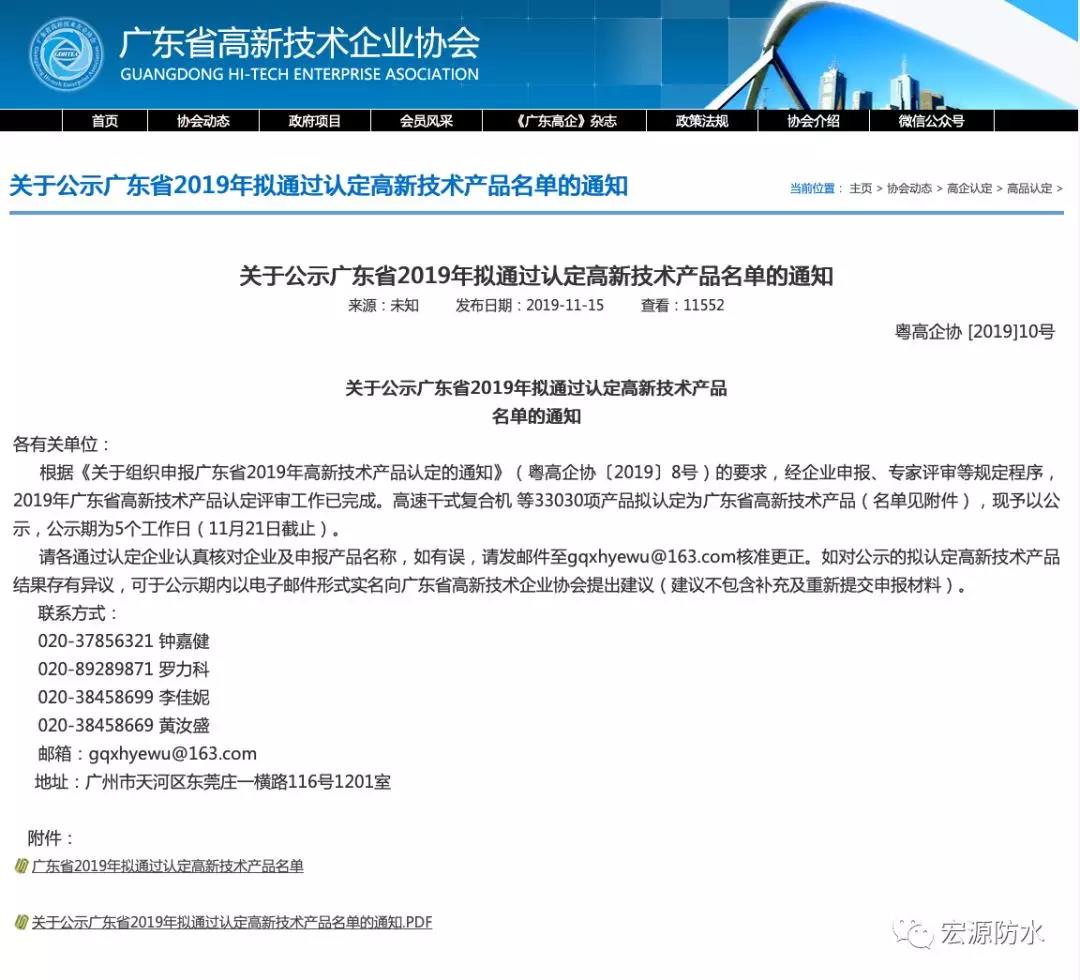Open 微信公众号 navigation item
The width and height of the screenshot is (1080, 980).
point(931,121)
